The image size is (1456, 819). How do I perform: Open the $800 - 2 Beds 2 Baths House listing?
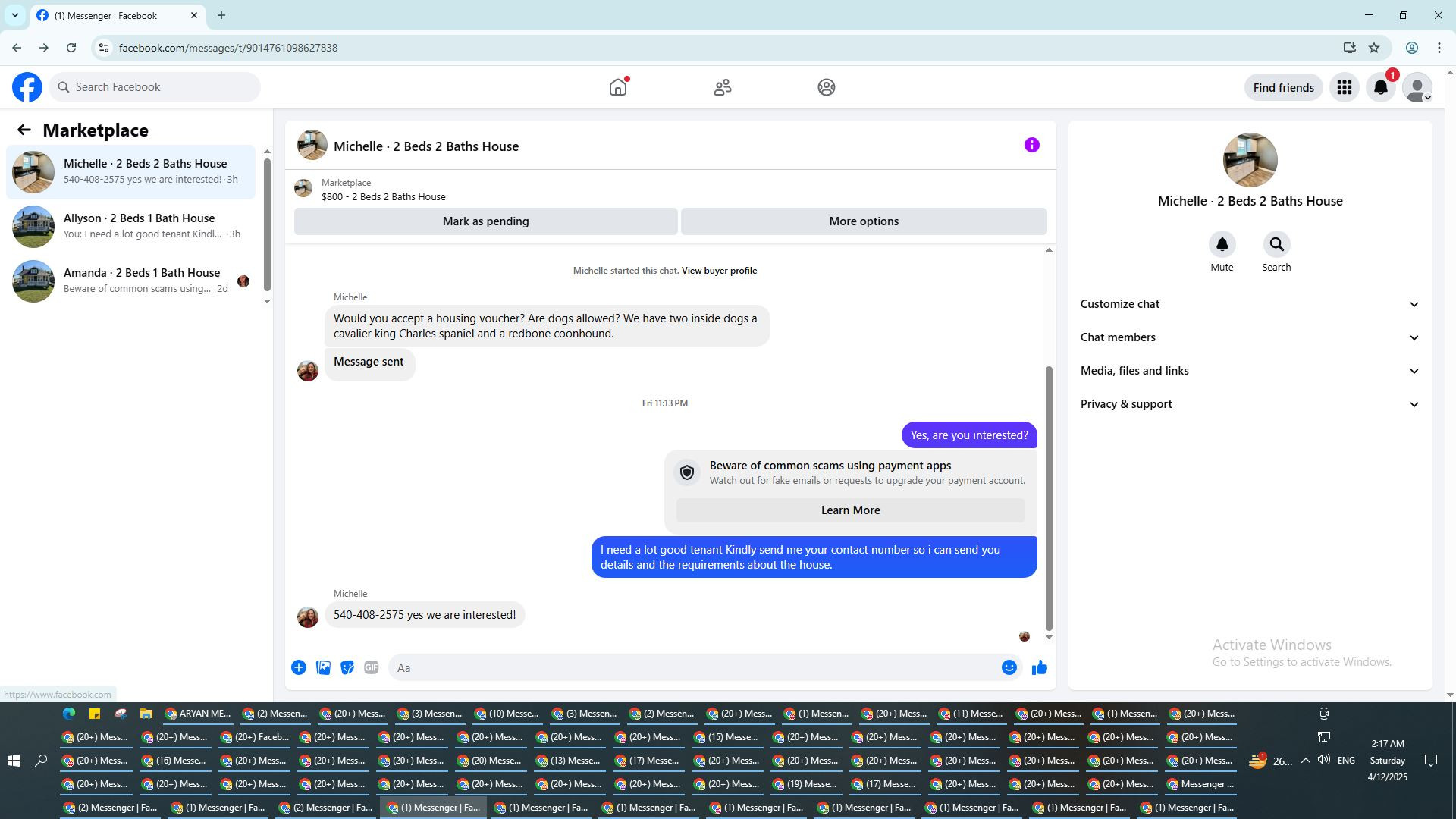[384, 197]
